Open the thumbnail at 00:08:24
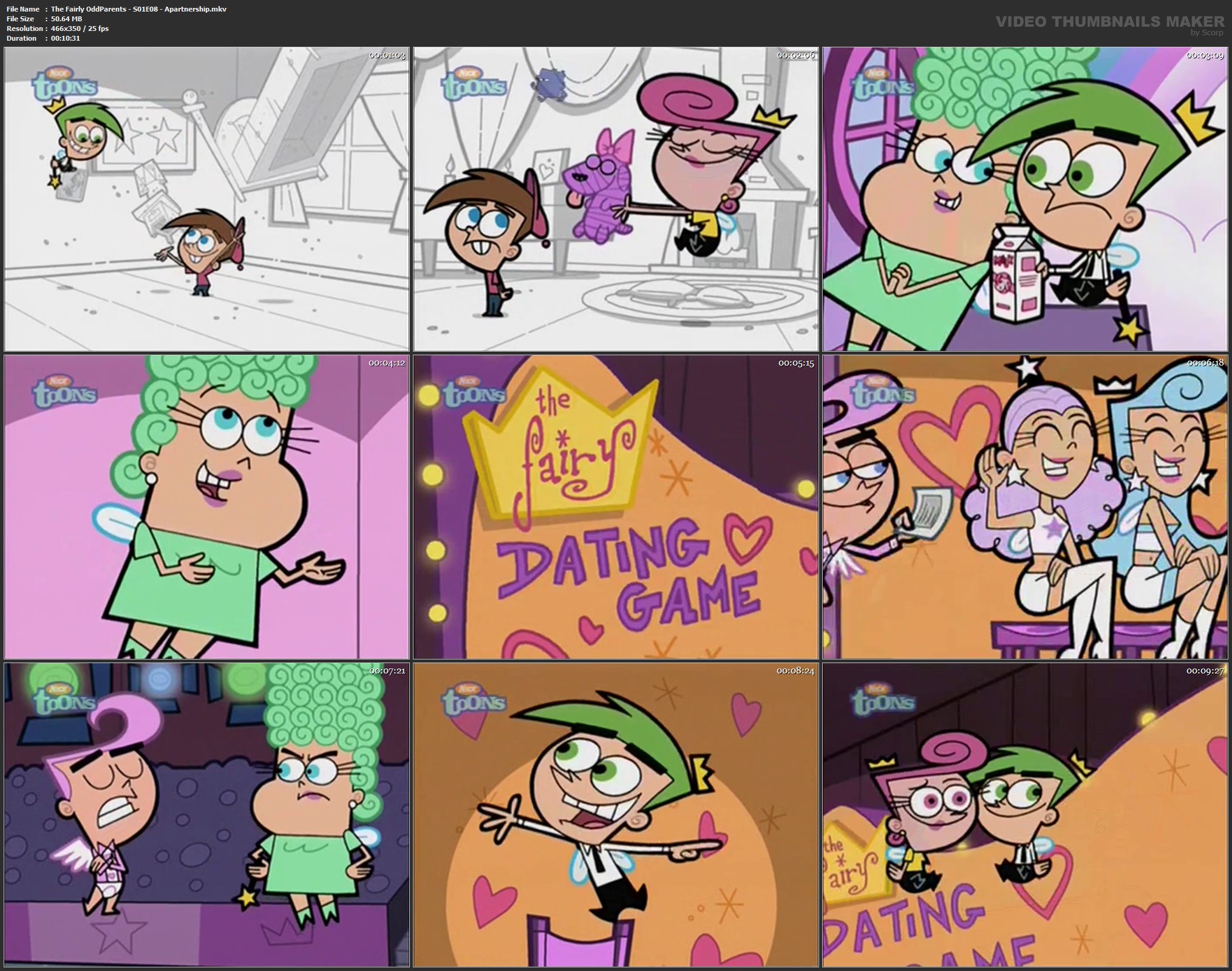1232x971 pixels. tap(616, 815)
